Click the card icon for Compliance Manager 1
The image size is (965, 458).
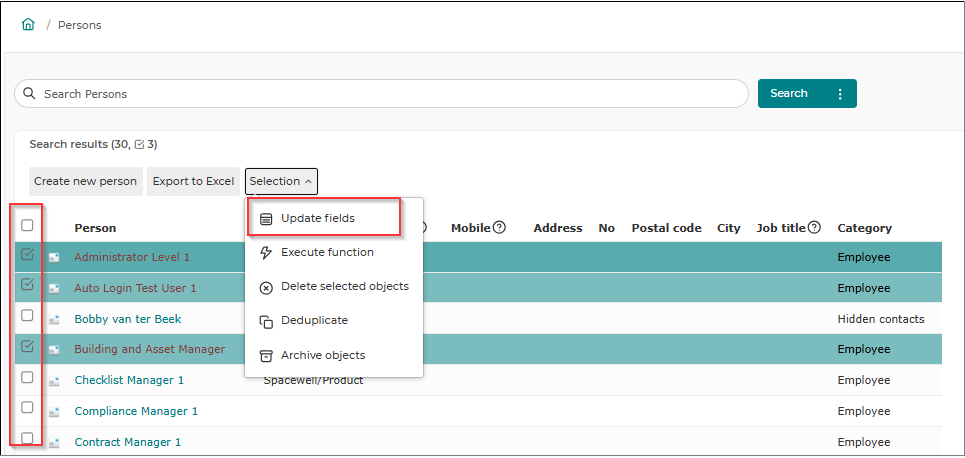(x=54, y=412)
